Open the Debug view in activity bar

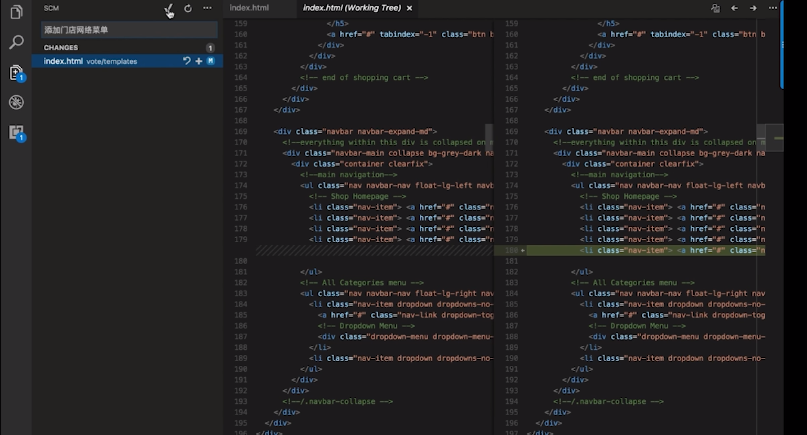coord(16,102)
